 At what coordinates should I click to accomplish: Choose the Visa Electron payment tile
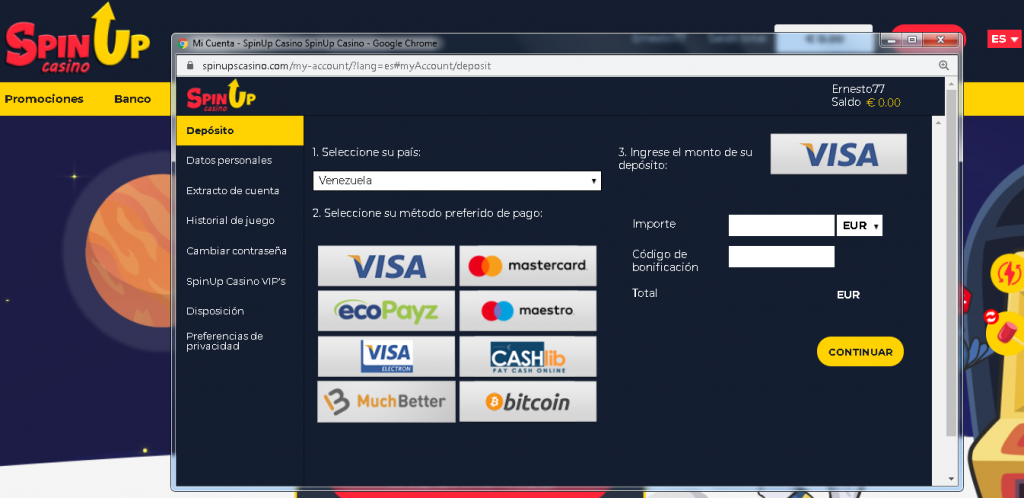(386, 356)
